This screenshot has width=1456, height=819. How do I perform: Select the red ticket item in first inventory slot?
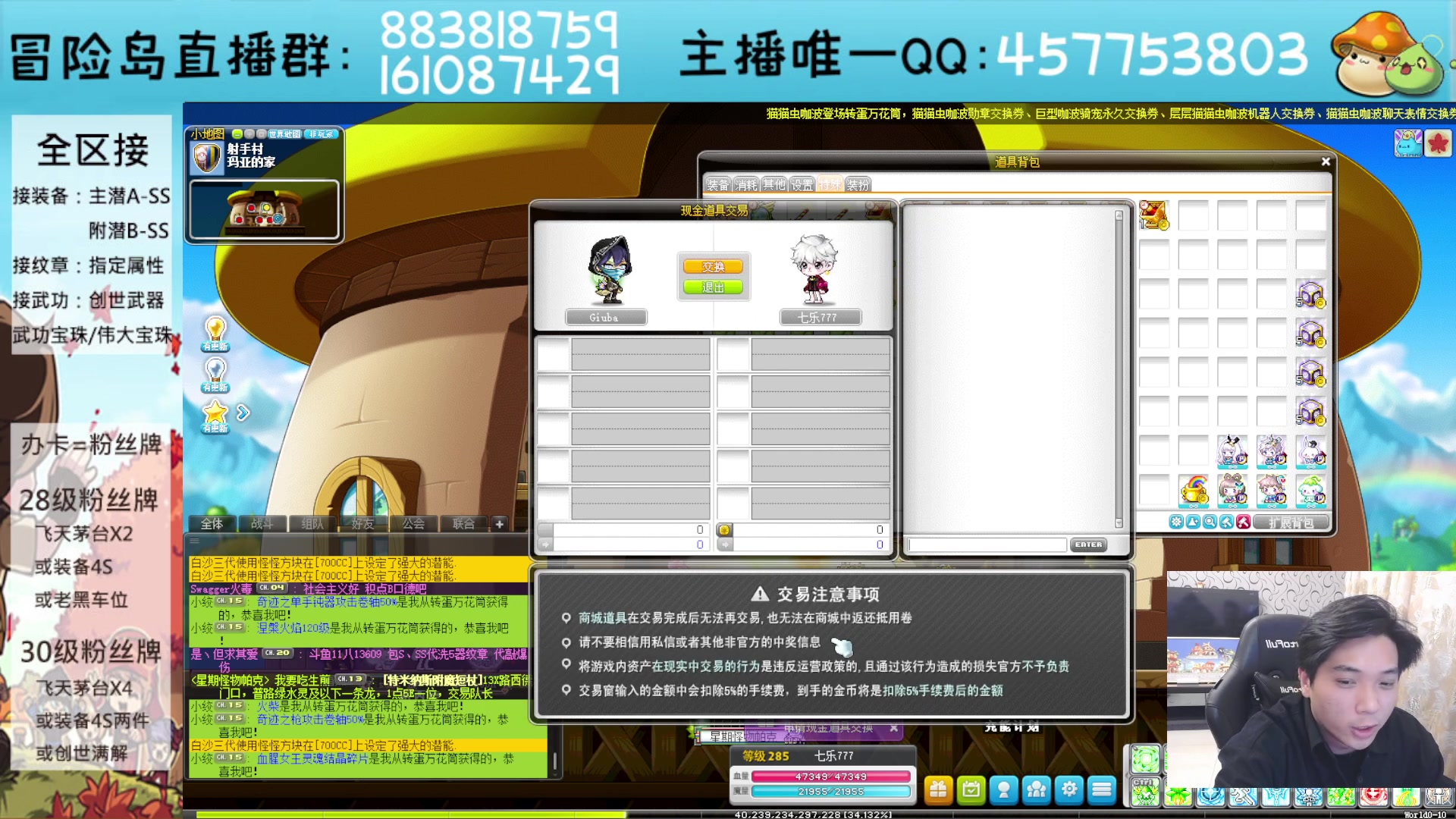(1153, 215)
